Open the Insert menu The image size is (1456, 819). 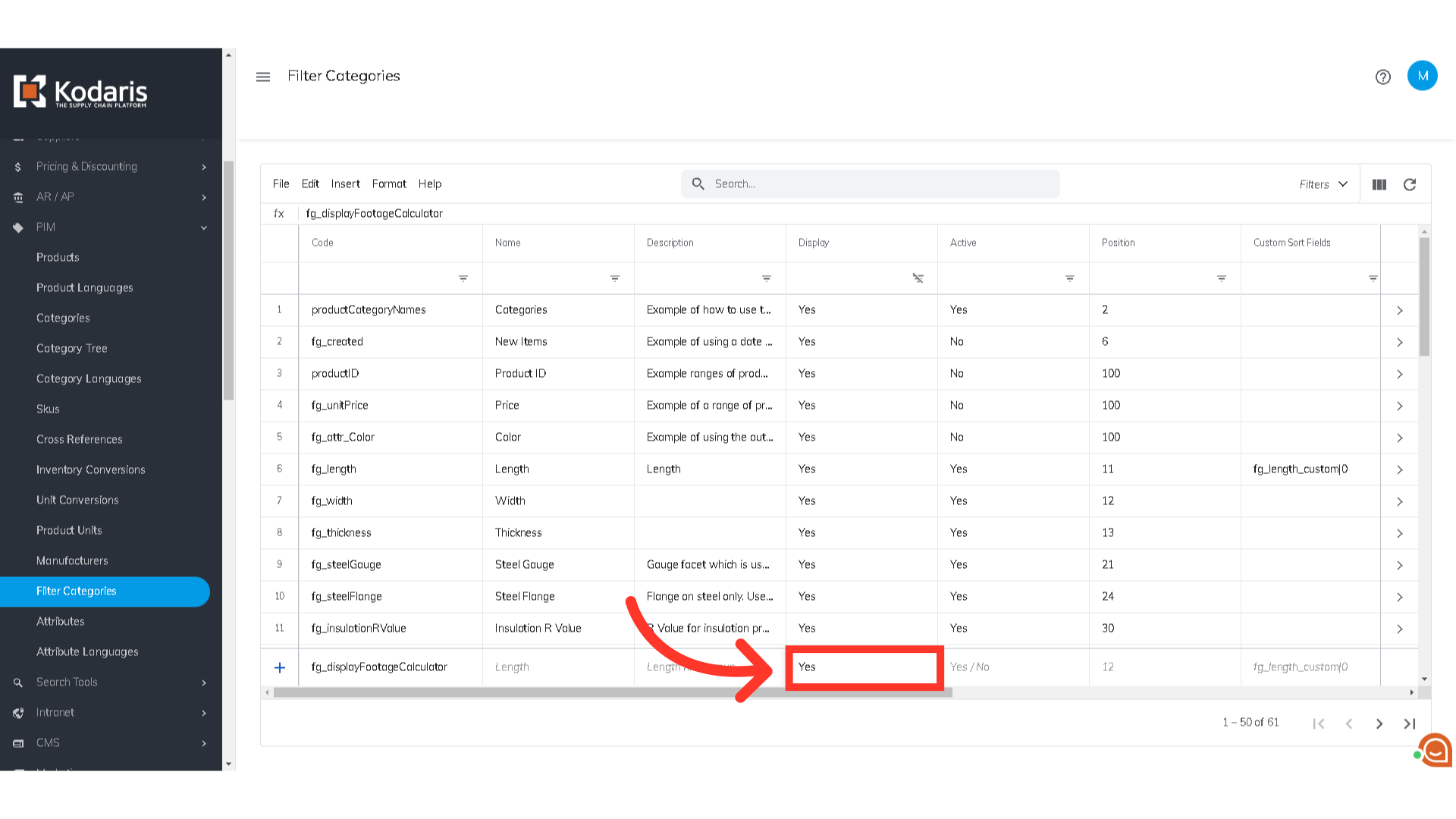(x=345, y=184)
